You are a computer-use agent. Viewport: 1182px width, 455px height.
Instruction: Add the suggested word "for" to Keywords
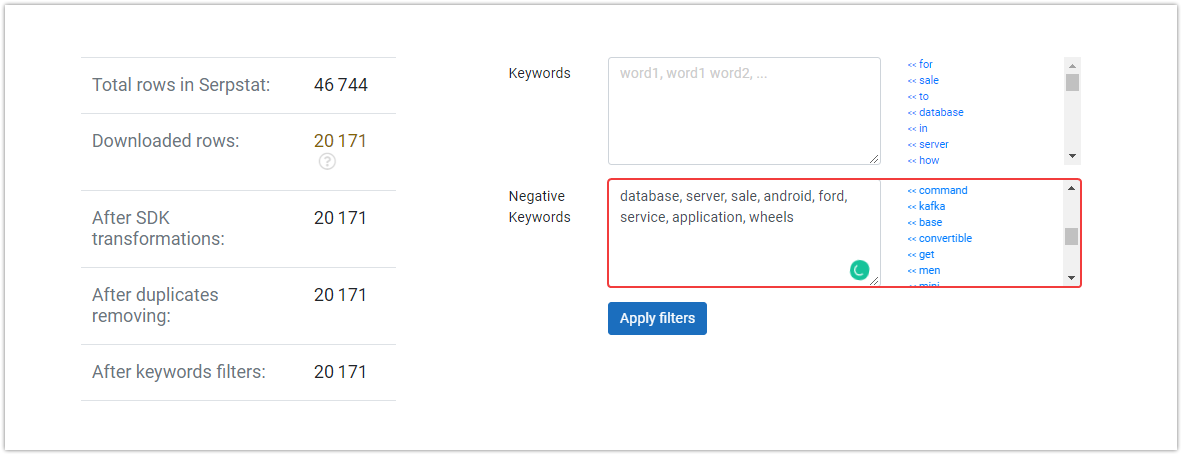[x=920, y=65]
